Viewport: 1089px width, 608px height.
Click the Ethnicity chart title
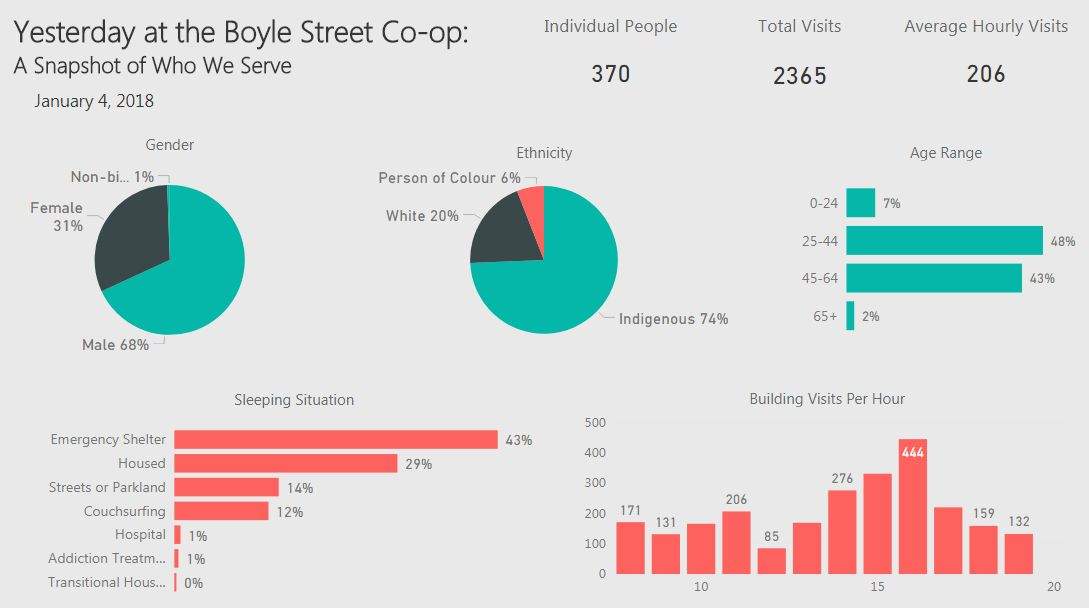[x=544, y=153]
